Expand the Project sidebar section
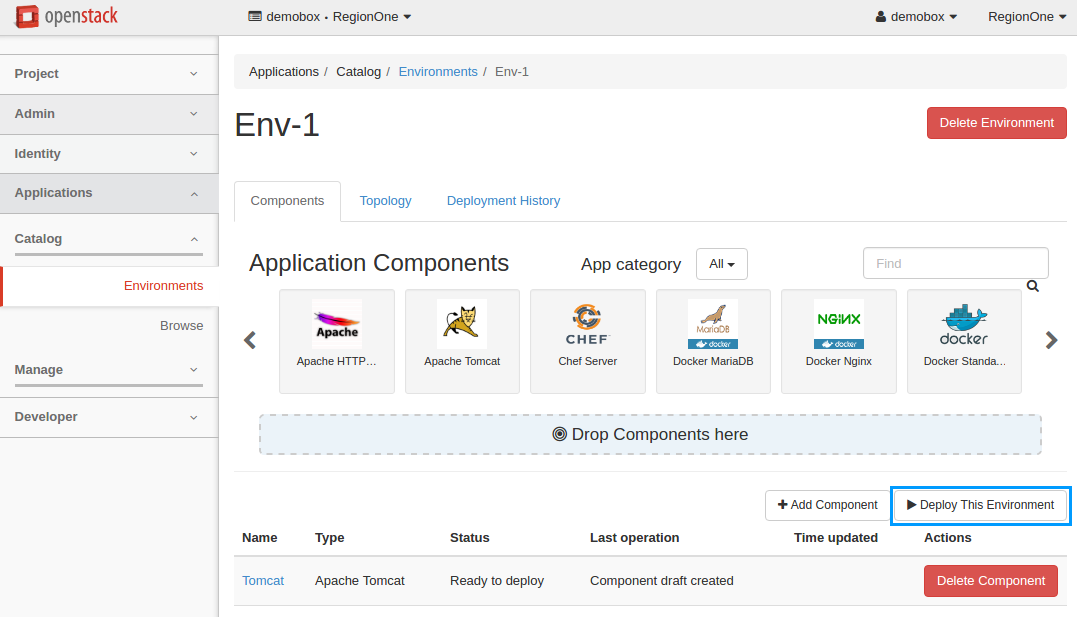 [108, 74]
